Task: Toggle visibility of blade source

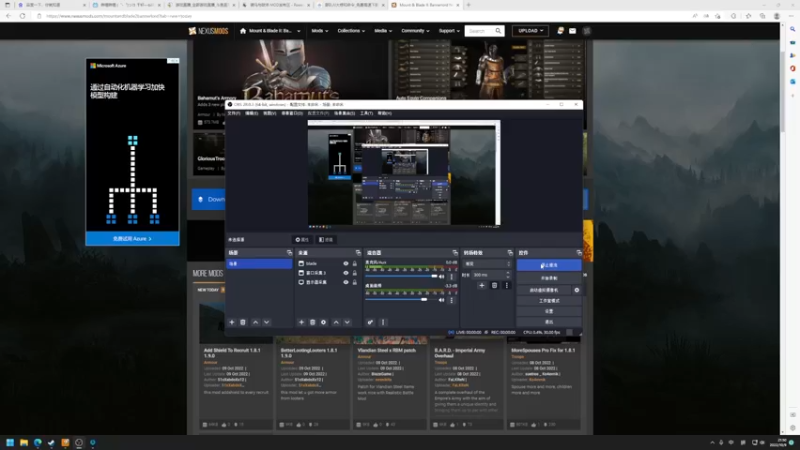Action: [346, 264]
